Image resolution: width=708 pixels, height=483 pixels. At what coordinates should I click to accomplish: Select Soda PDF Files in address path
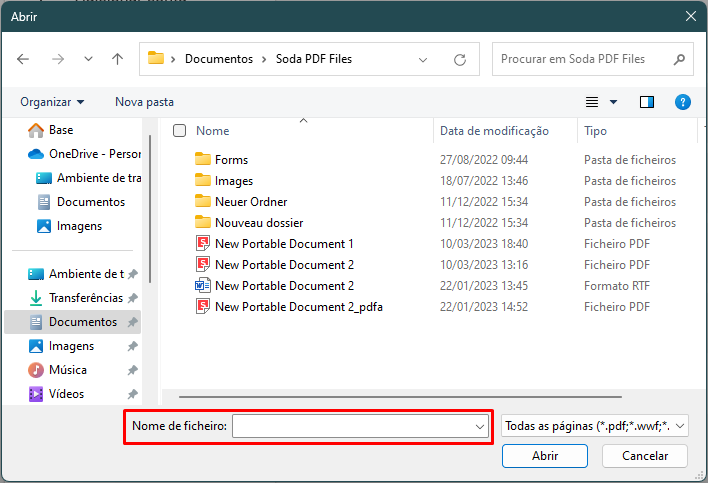[x=314, y=59]
